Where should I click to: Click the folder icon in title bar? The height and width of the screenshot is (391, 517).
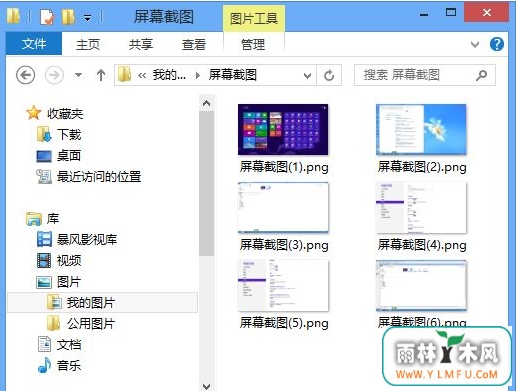click(13, 16)
